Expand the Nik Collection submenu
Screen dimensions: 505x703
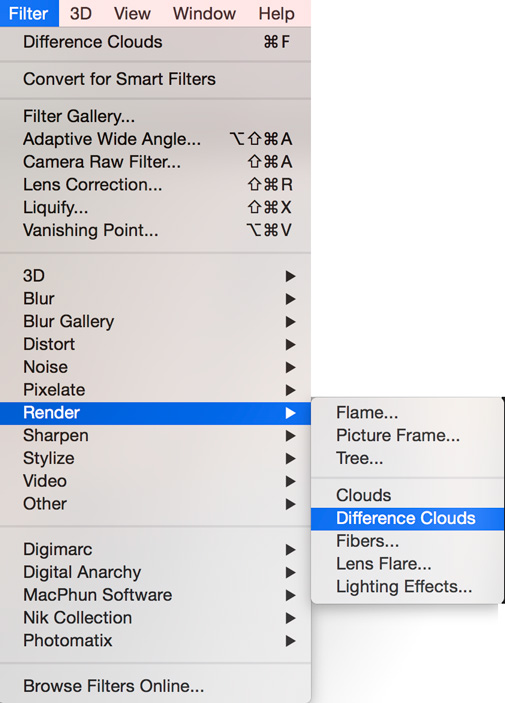[x=155, y=618]
